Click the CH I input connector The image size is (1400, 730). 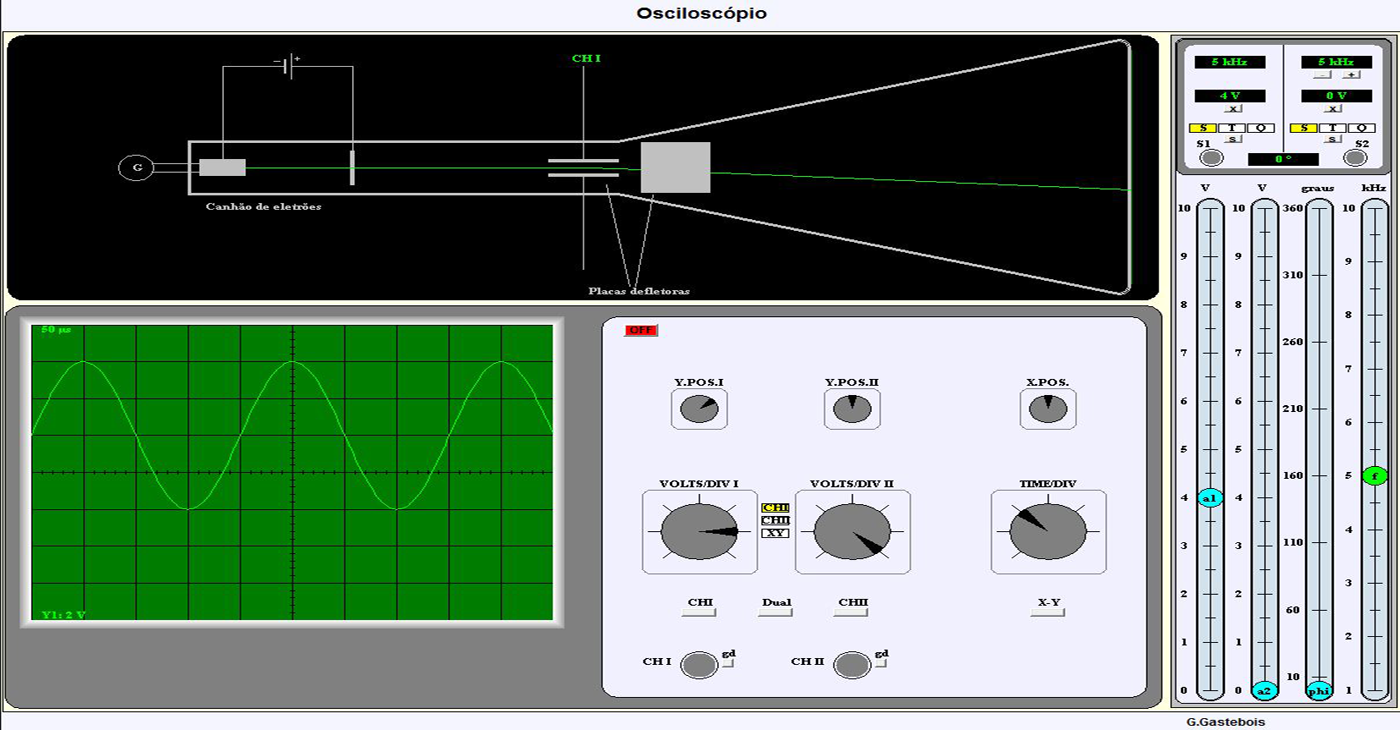(699, 665)
